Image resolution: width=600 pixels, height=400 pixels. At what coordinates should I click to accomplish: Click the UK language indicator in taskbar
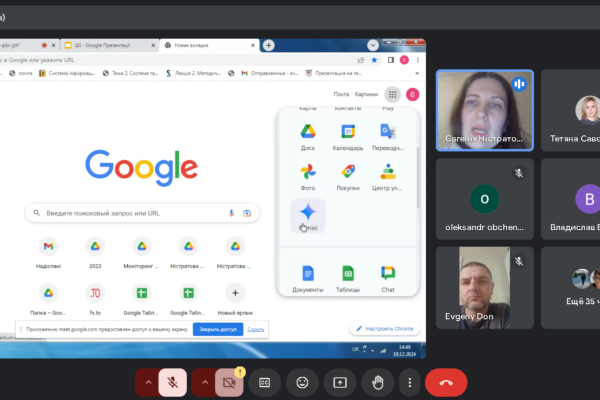[355, 349]
